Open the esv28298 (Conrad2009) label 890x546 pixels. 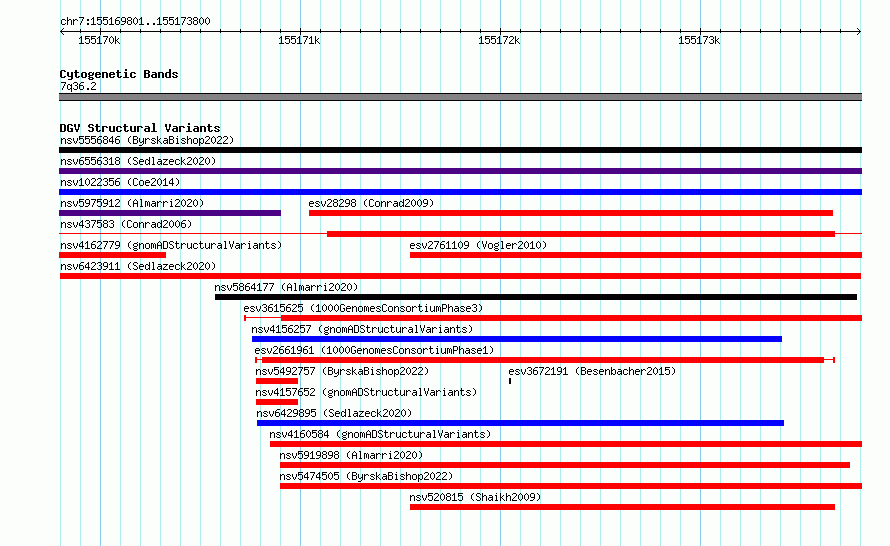pos(371,203)
